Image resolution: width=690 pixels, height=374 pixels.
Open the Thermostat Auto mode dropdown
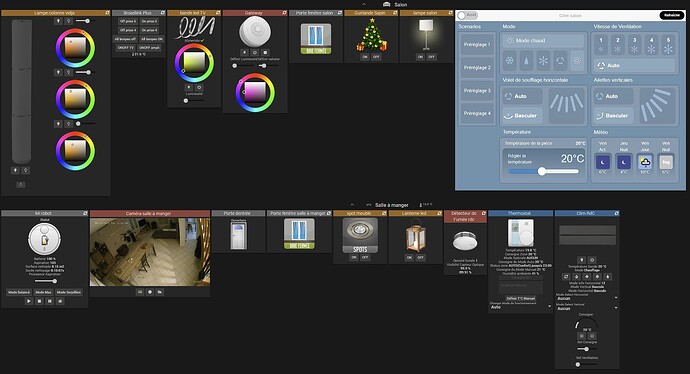point(520,307)
